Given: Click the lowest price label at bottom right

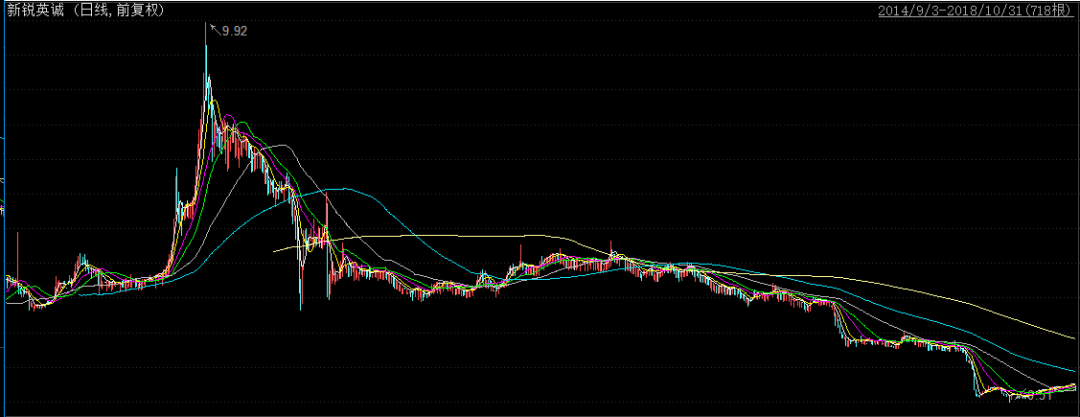Looking at the screenshot, I should pos(1038,397).
